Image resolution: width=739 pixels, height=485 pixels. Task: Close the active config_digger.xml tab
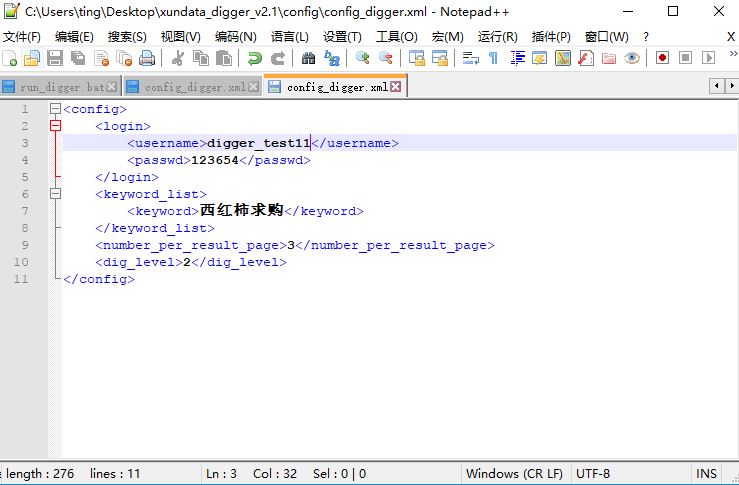click(396, 87)
